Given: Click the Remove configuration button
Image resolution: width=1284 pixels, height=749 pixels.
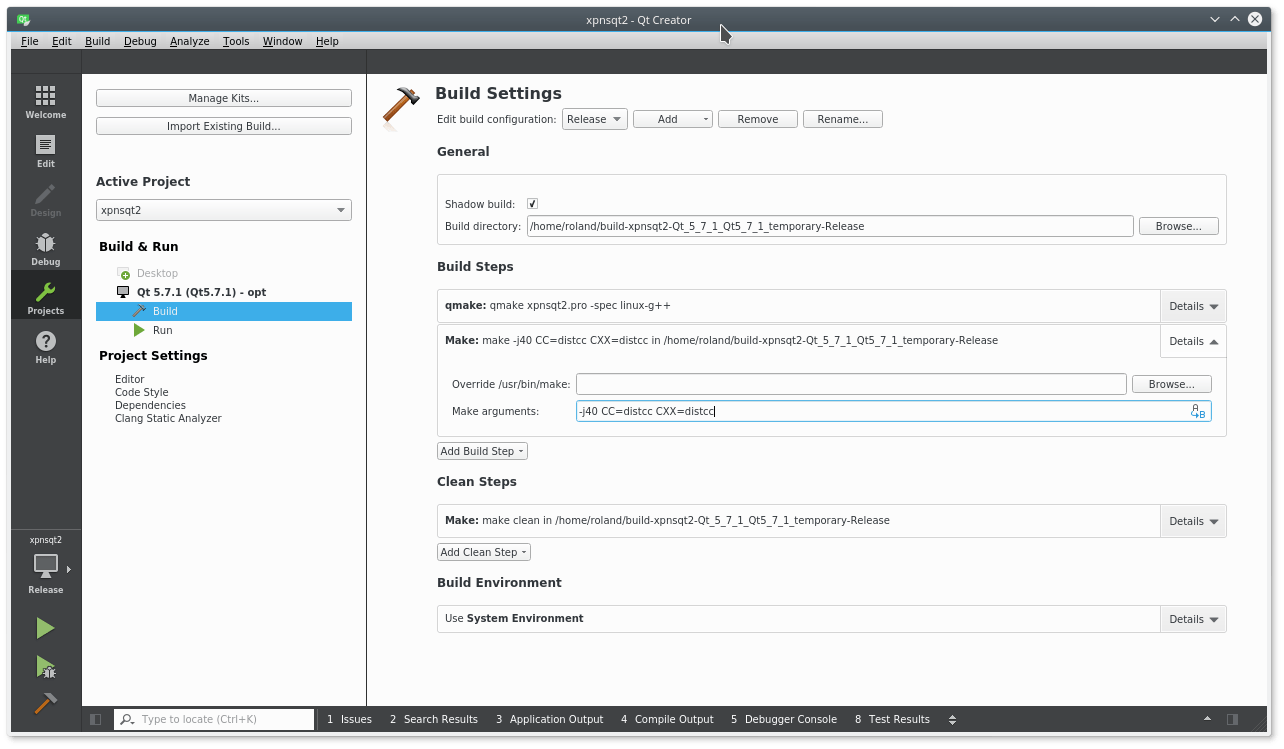Looking at the screenshot, I should (x=758, y=119).
